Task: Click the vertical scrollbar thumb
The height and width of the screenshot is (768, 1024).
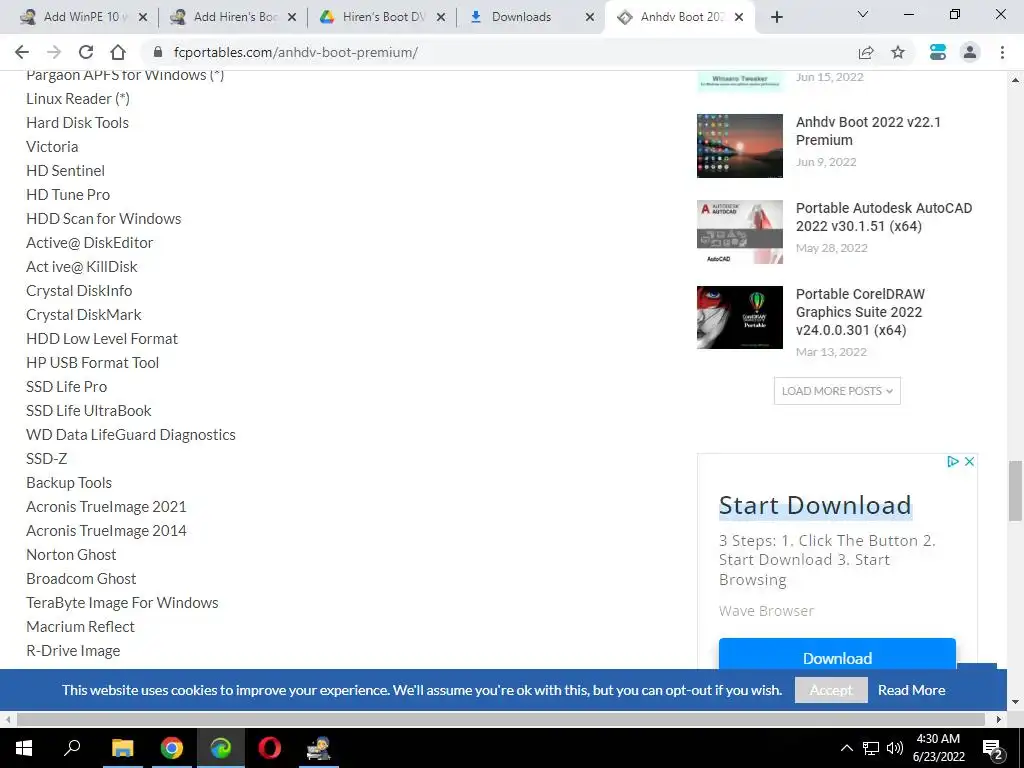Action: [x=1015, y=491]
